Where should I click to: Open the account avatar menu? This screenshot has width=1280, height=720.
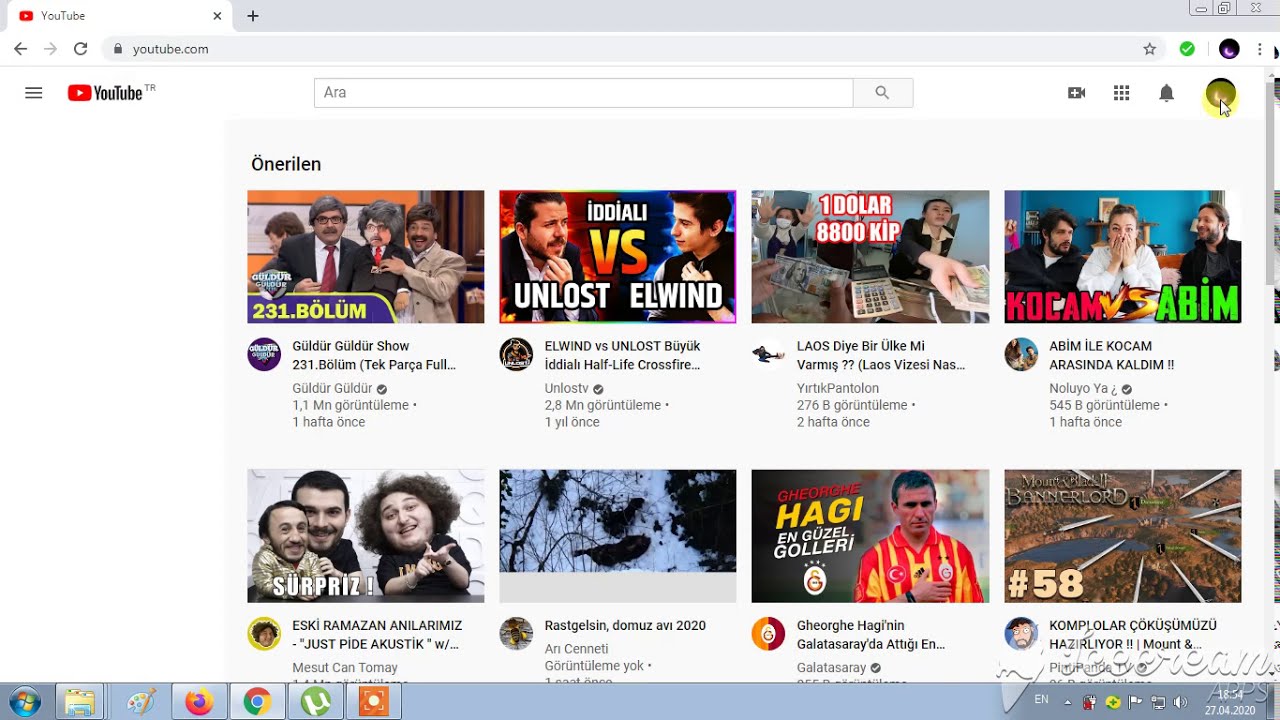tap(1220, 94)
